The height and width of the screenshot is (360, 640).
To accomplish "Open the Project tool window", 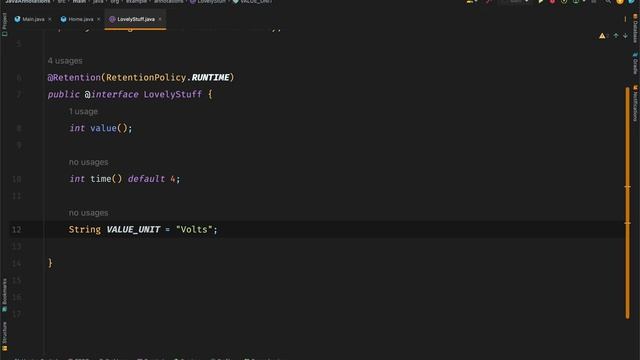I will tap(4, 24).
